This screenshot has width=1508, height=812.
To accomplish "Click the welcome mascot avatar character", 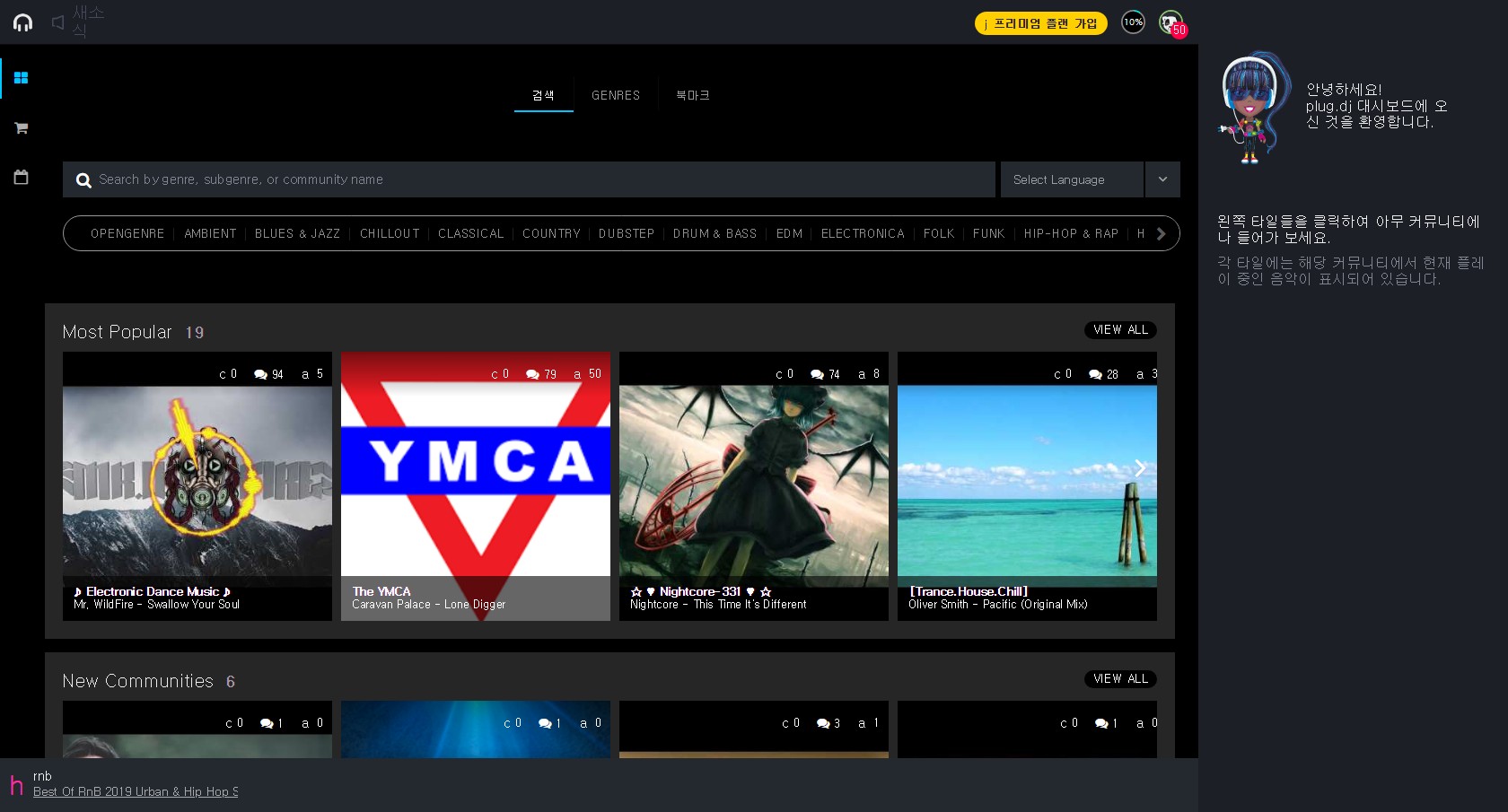I will pos(1255,108).
